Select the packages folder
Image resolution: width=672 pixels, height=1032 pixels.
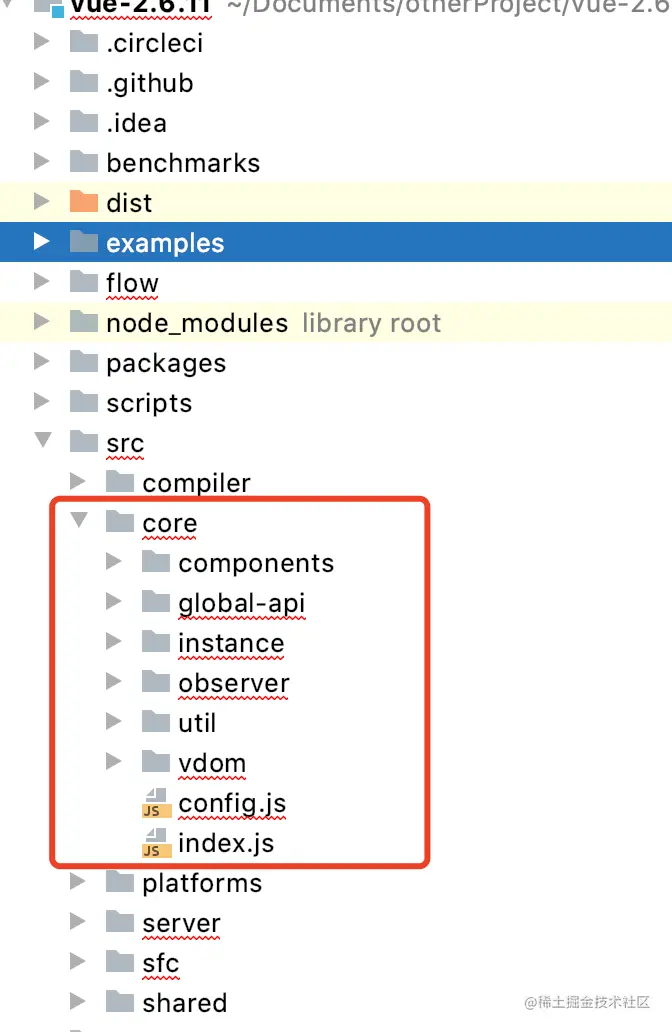tap(166, 363)
